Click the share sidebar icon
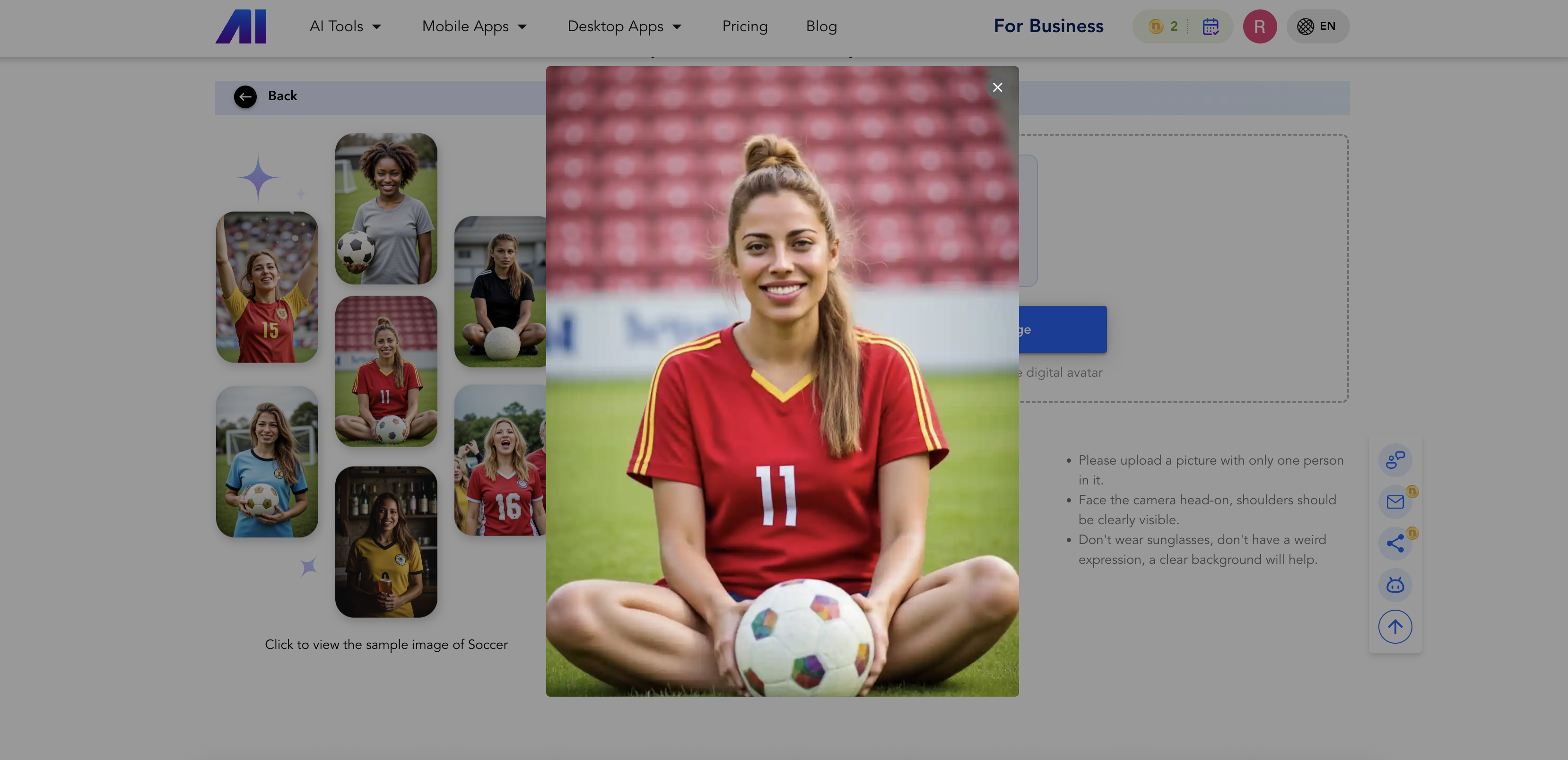Image resolution: width=1568 pixels, height=760 pixels. click(1394, 543)
